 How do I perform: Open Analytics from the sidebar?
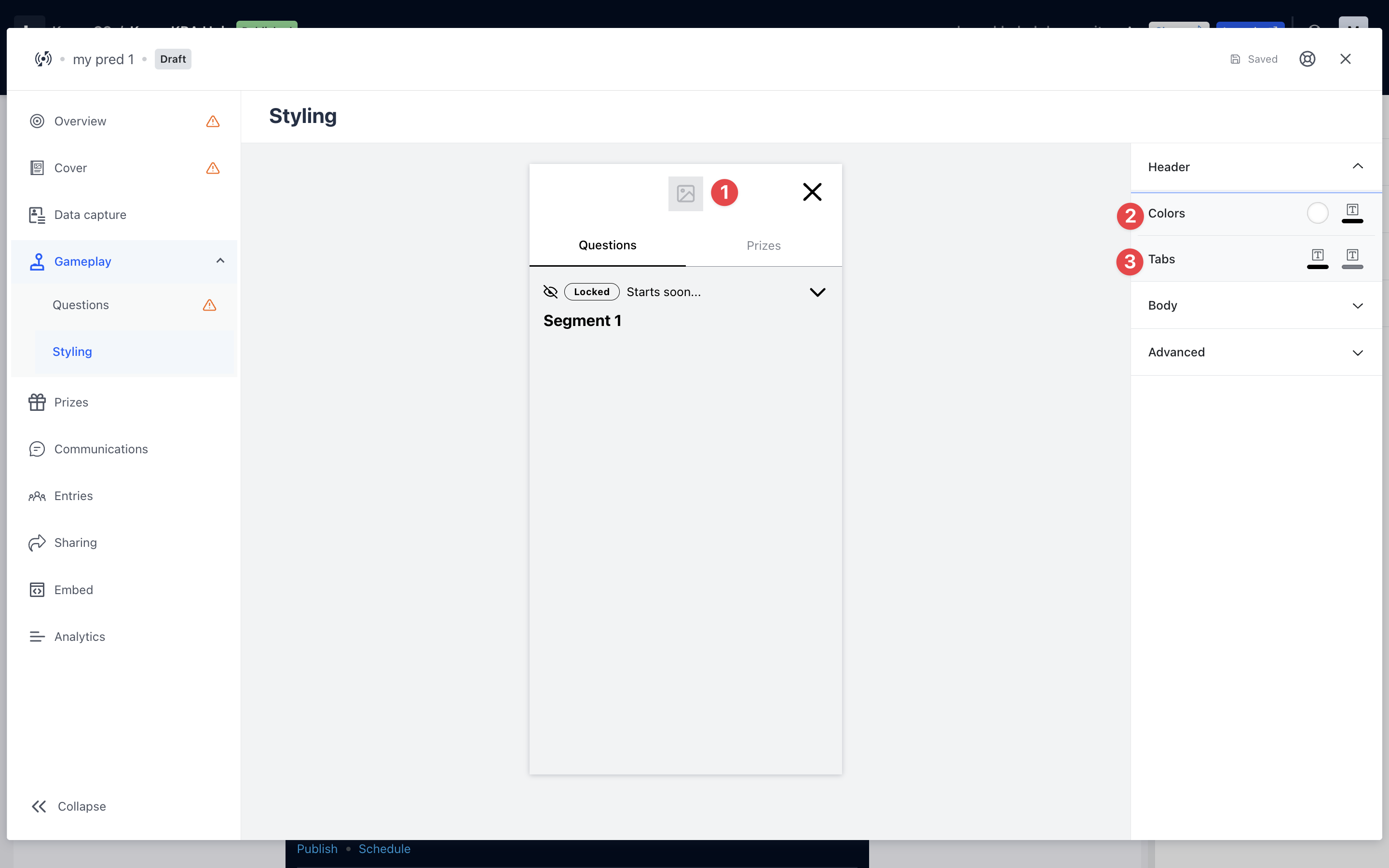pyautogui.click(x=79, y=637)
